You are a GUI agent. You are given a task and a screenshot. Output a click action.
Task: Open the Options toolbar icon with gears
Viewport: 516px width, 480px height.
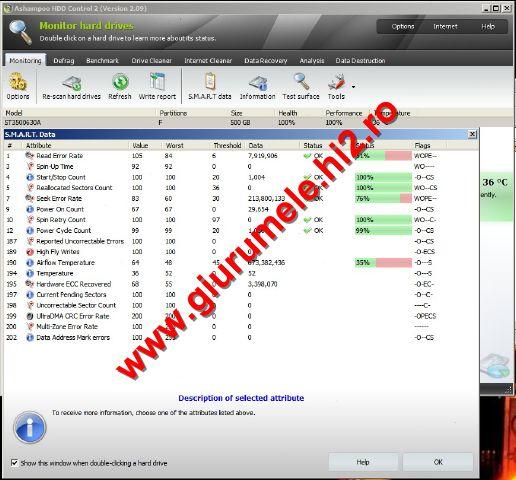pyautogui.click(x=18, y=82)
